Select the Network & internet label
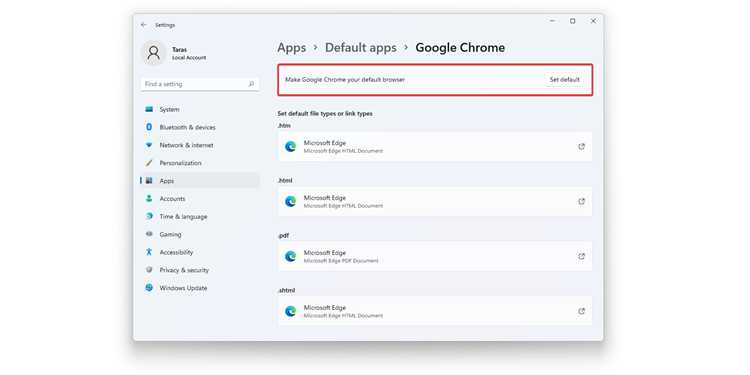750x375 pixels. [187, 145]
